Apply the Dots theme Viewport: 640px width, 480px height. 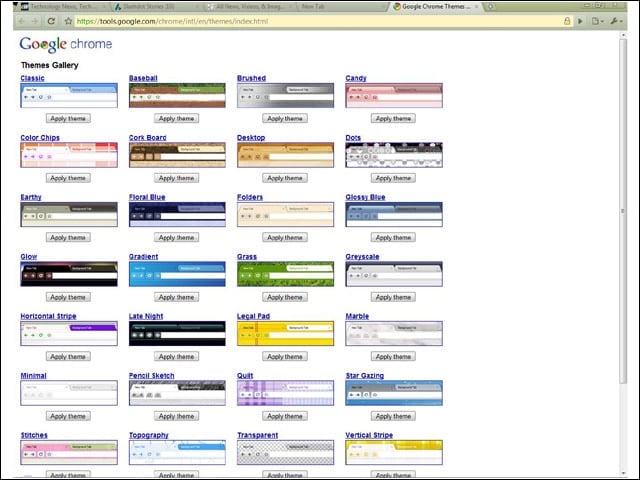(393, 178)
